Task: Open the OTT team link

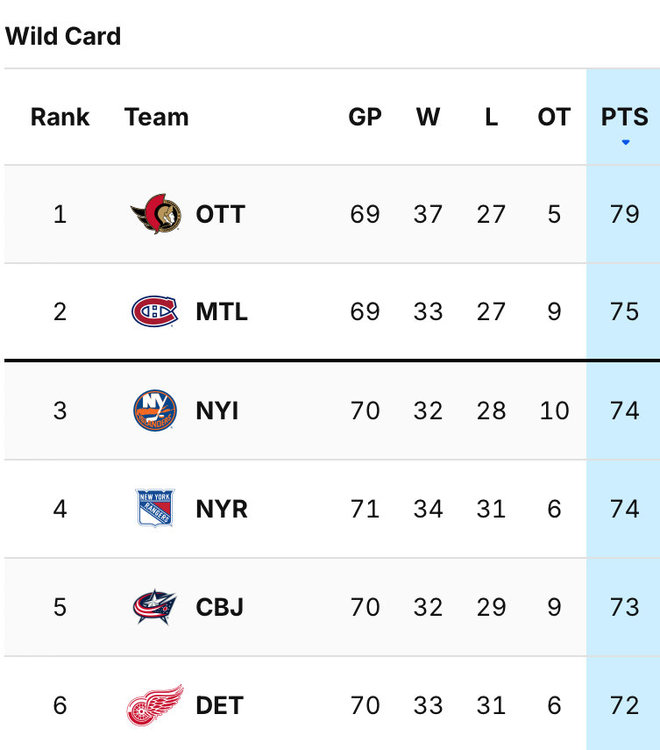Action: 220,214
